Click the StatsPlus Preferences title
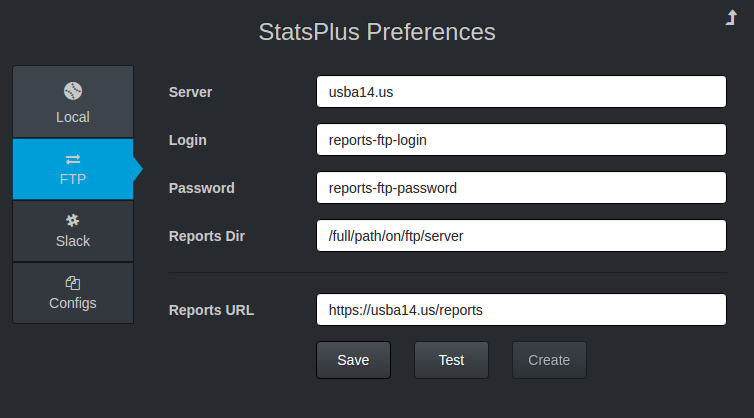Image resolution: width=754 pixels, height=418 pixels. [377, 32]
